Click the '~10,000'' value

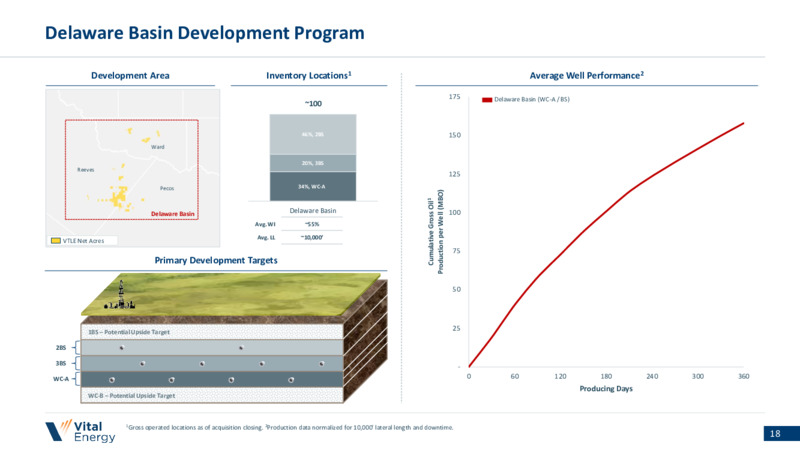click(312, 237)
